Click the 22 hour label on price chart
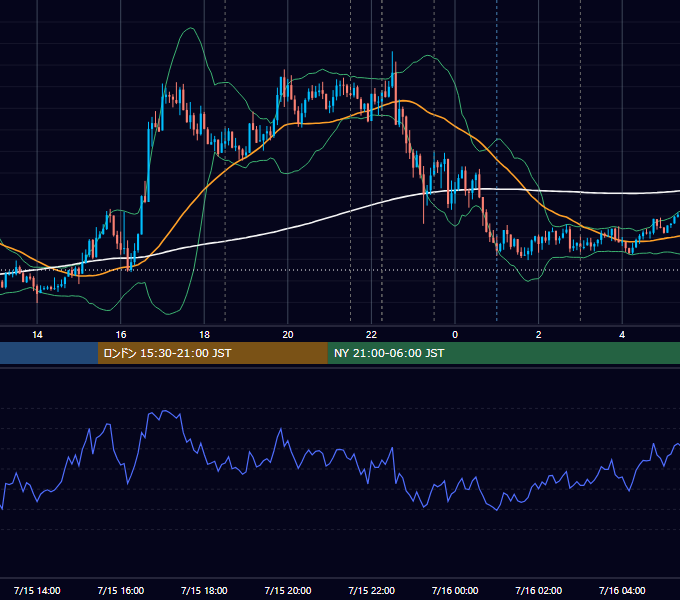Screen dimensions: 680x600 click(x=371, y=334)
